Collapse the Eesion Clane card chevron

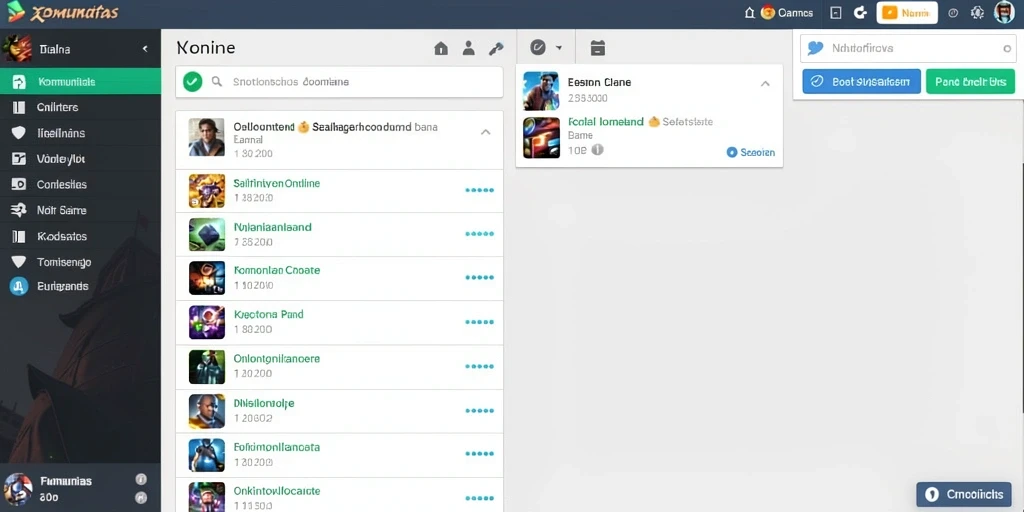765,84
